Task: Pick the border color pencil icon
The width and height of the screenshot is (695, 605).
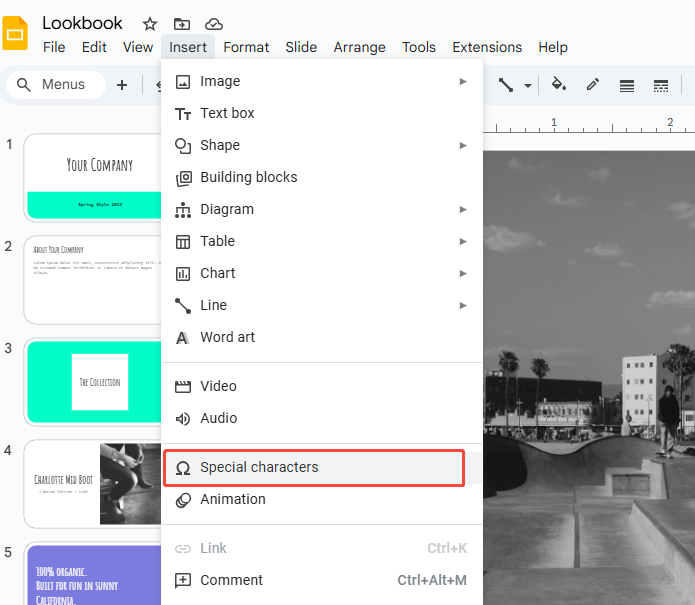Action: pyautogui.click(x=593, y=85)
